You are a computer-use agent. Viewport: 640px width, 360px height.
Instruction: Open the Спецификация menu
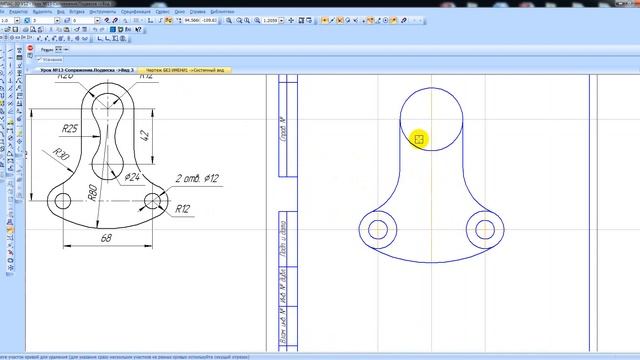coord(136,12)
